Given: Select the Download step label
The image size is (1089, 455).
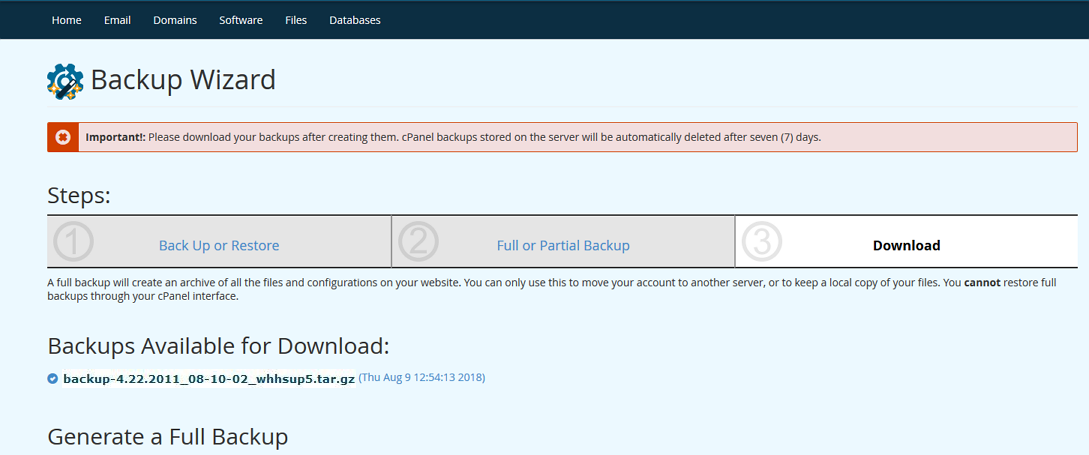Looking at the screenshot, I should pyautogui.click(x=906, y=245).
